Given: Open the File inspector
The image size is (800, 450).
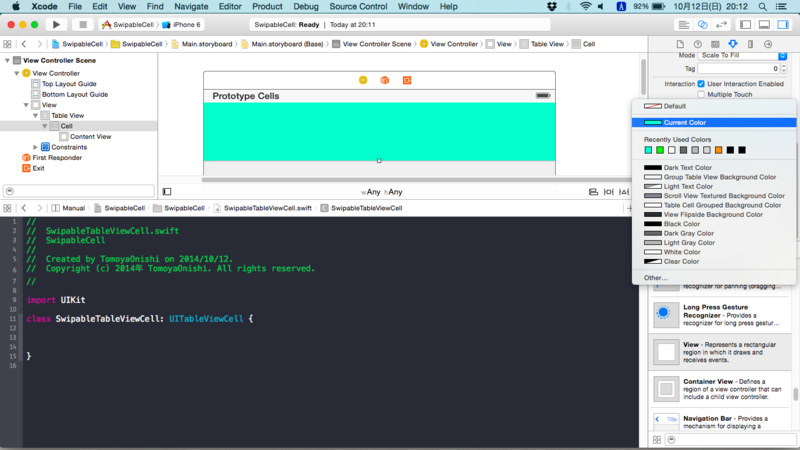Looking at the screenshot, I should click(680, 44).
